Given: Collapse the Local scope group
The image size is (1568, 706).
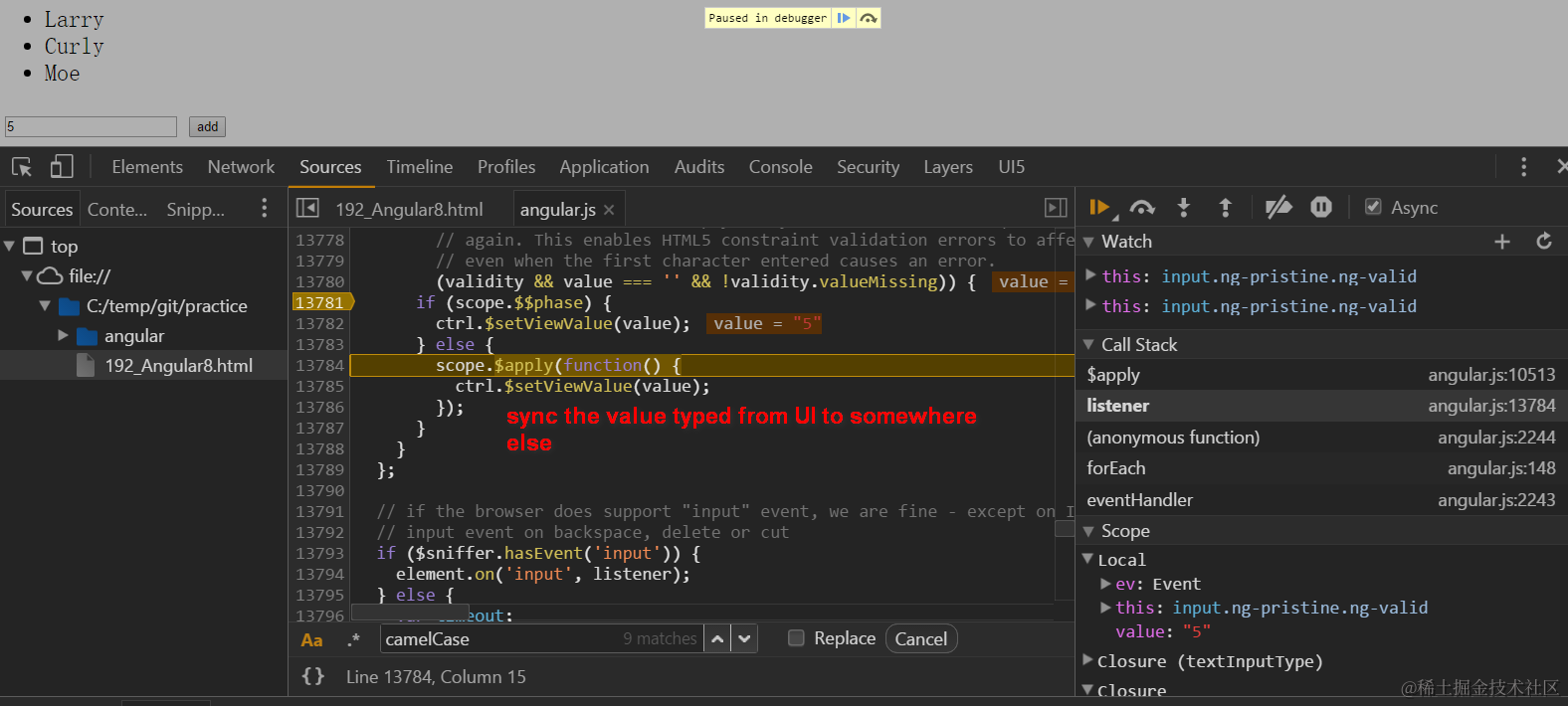Looking at the screenshot, I should pyautogui.click(x=1088, y=559).
